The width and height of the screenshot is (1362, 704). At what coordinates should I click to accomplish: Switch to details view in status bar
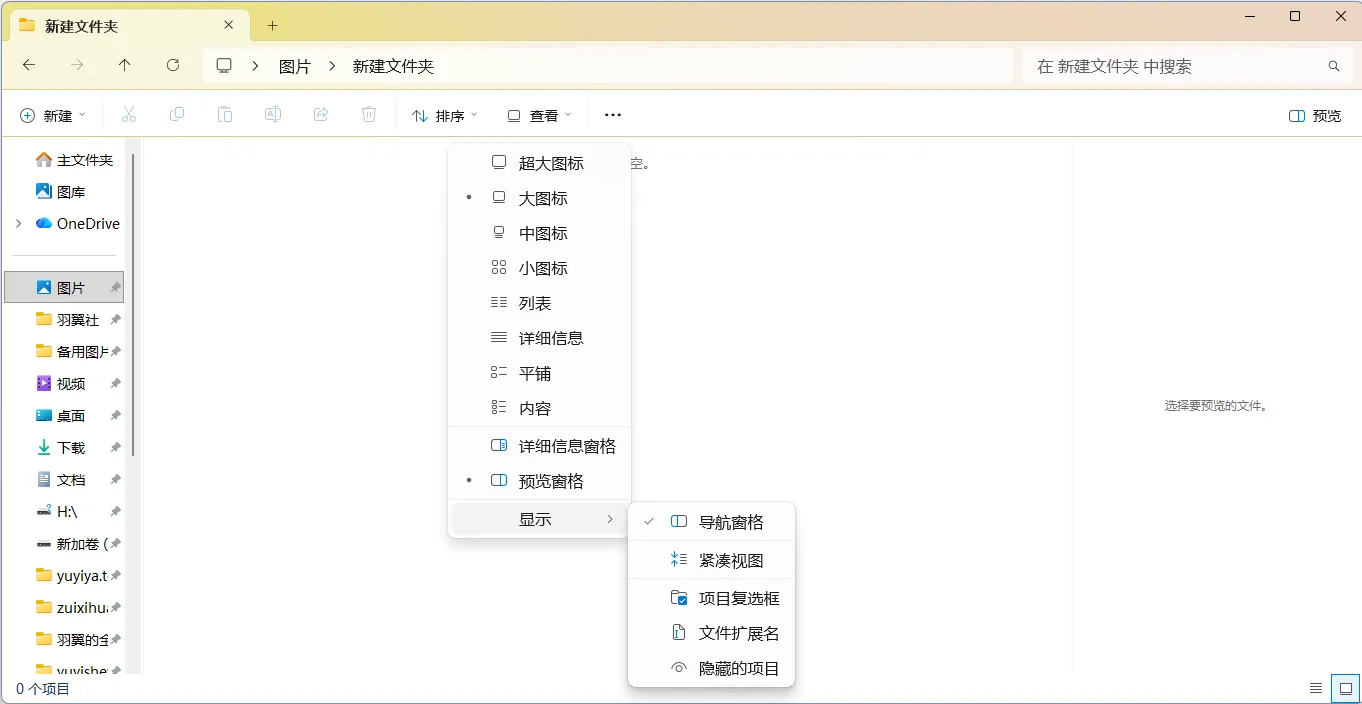click(1316, 688)
